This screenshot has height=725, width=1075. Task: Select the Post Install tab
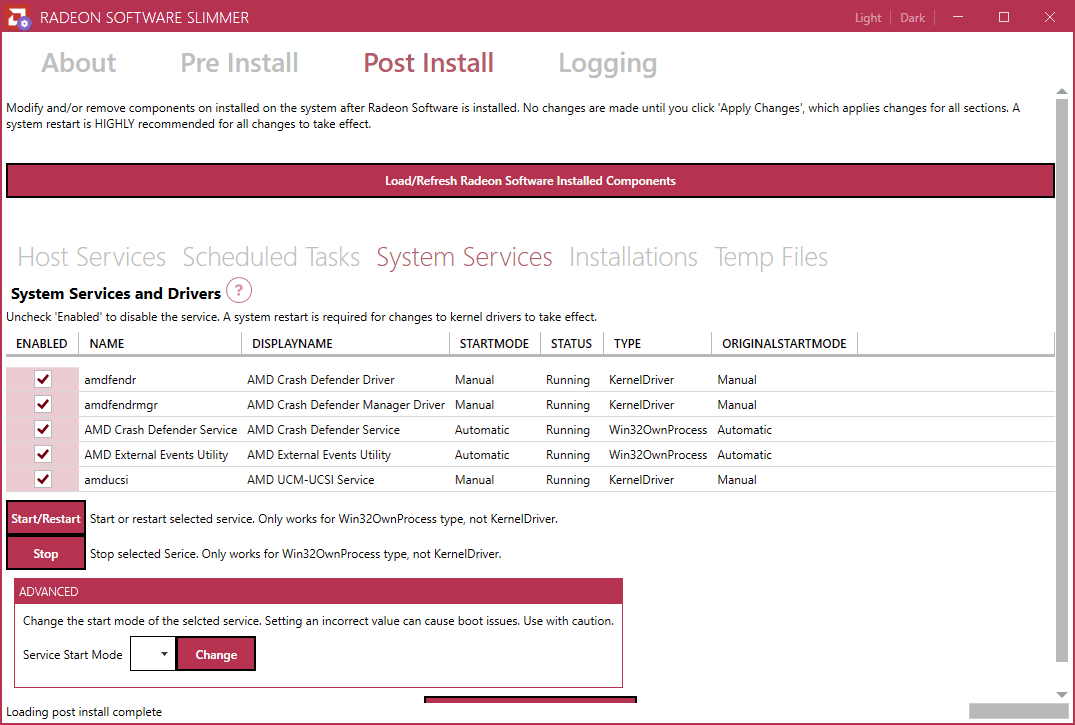coord(428,63)
